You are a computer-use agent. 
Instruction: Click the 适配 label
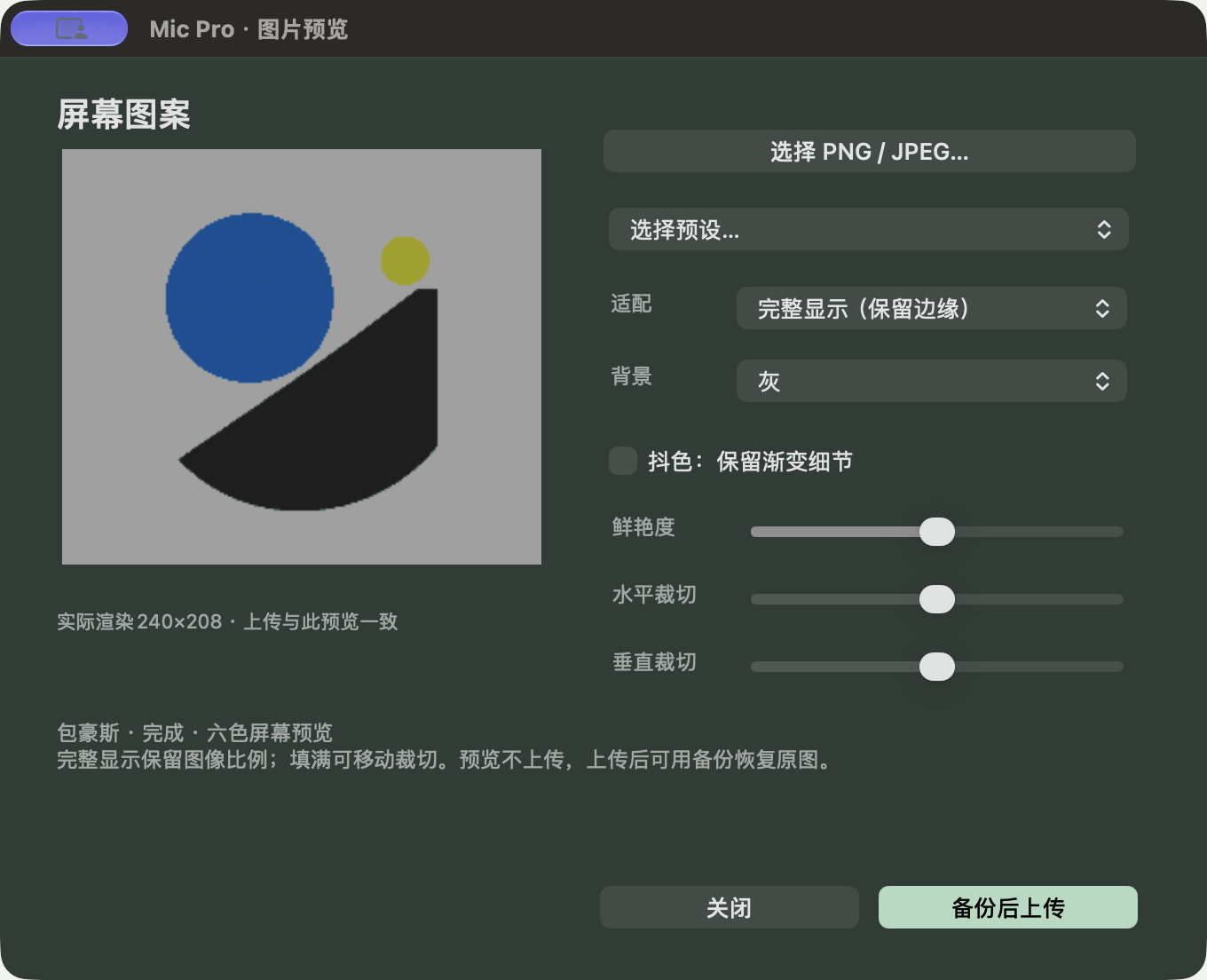632,304
